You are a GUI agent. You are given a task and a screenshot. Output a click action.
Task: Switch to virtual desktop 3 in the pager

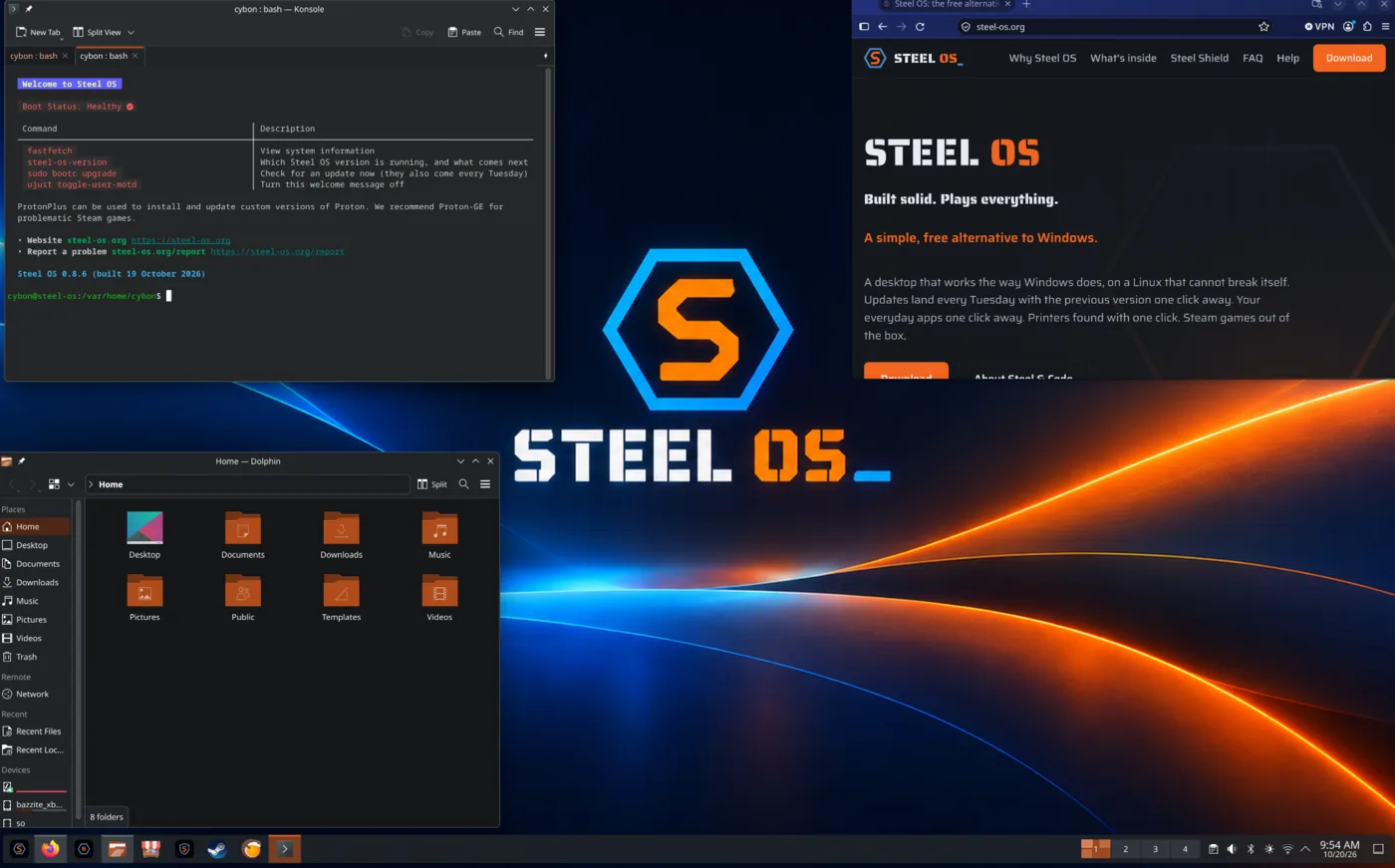point(1155,849)
